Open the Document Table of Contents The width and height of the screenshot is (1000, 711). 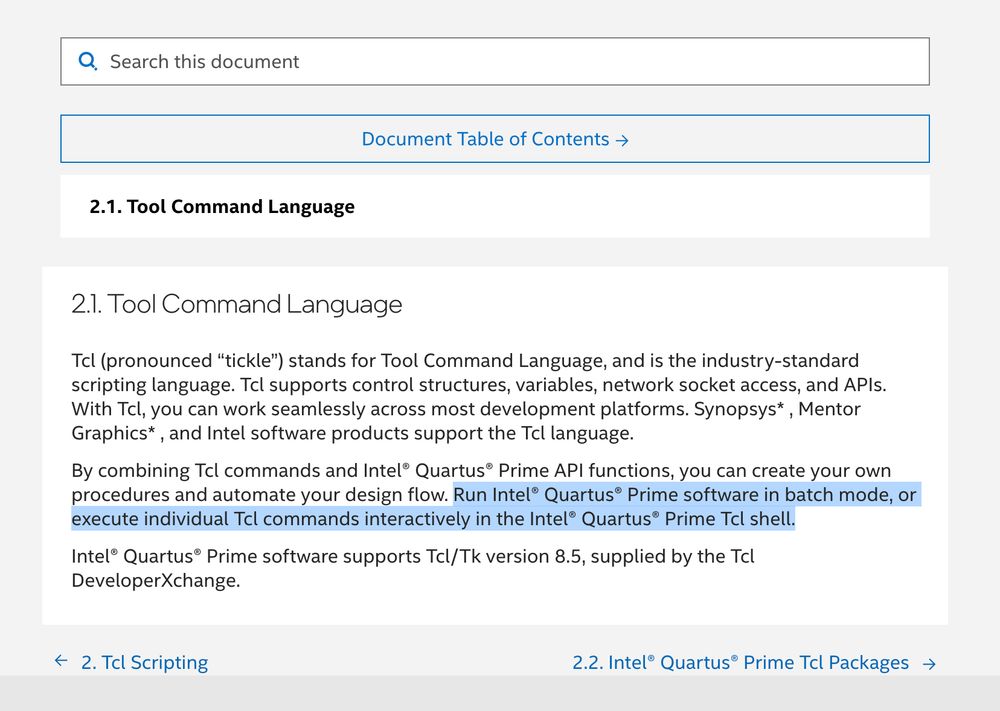[x=495, y=139]
